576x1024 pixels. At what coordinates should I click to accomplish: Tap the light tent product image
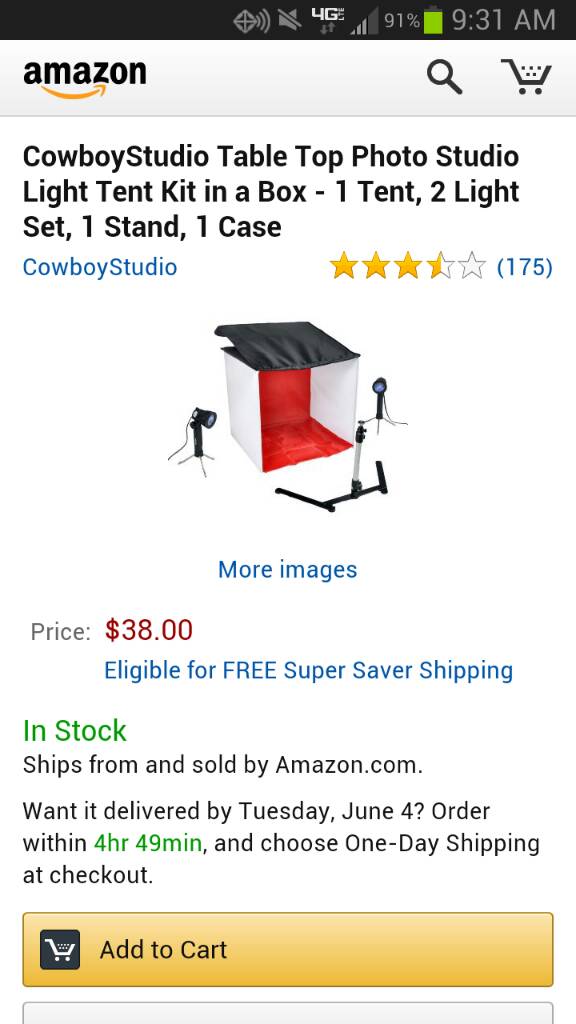point(287,416)
